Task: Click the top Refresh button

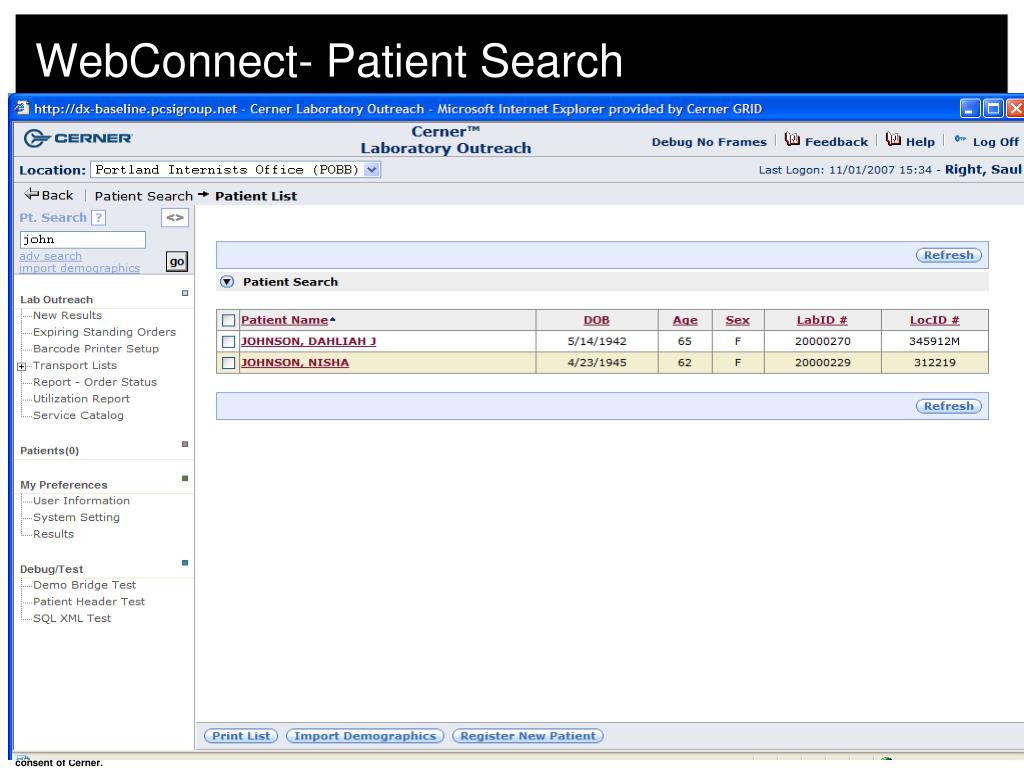Action: point(948,255)
